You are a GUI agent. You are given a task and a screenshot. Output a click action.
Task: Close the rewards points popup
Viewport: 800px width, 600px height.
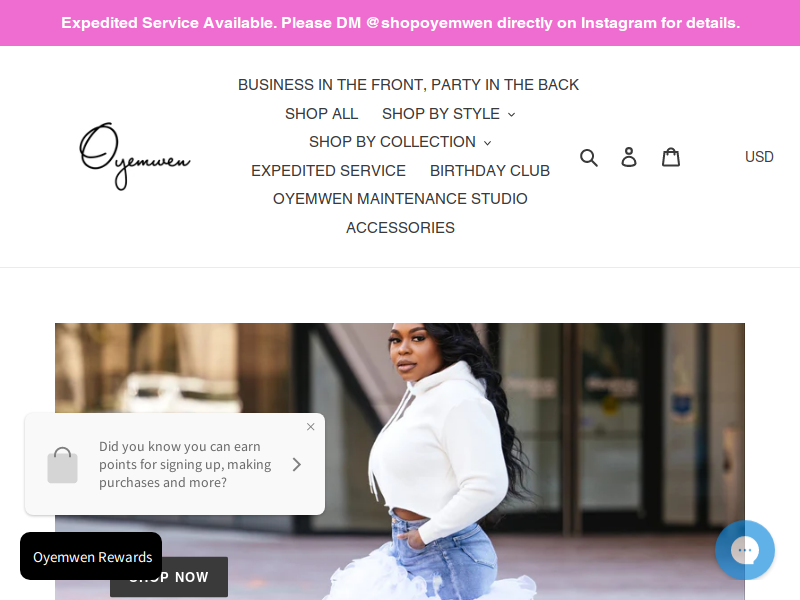[x=310, y=427]
